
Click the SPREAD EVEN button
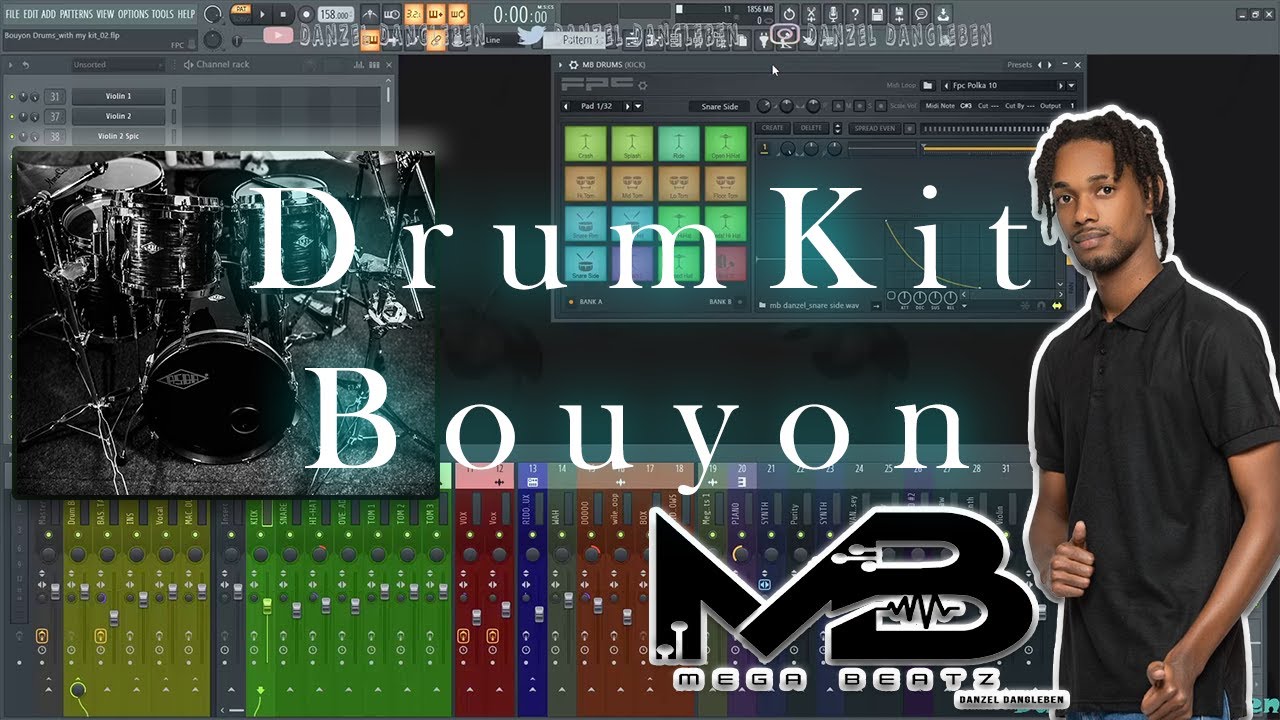(x=875, y=128)
